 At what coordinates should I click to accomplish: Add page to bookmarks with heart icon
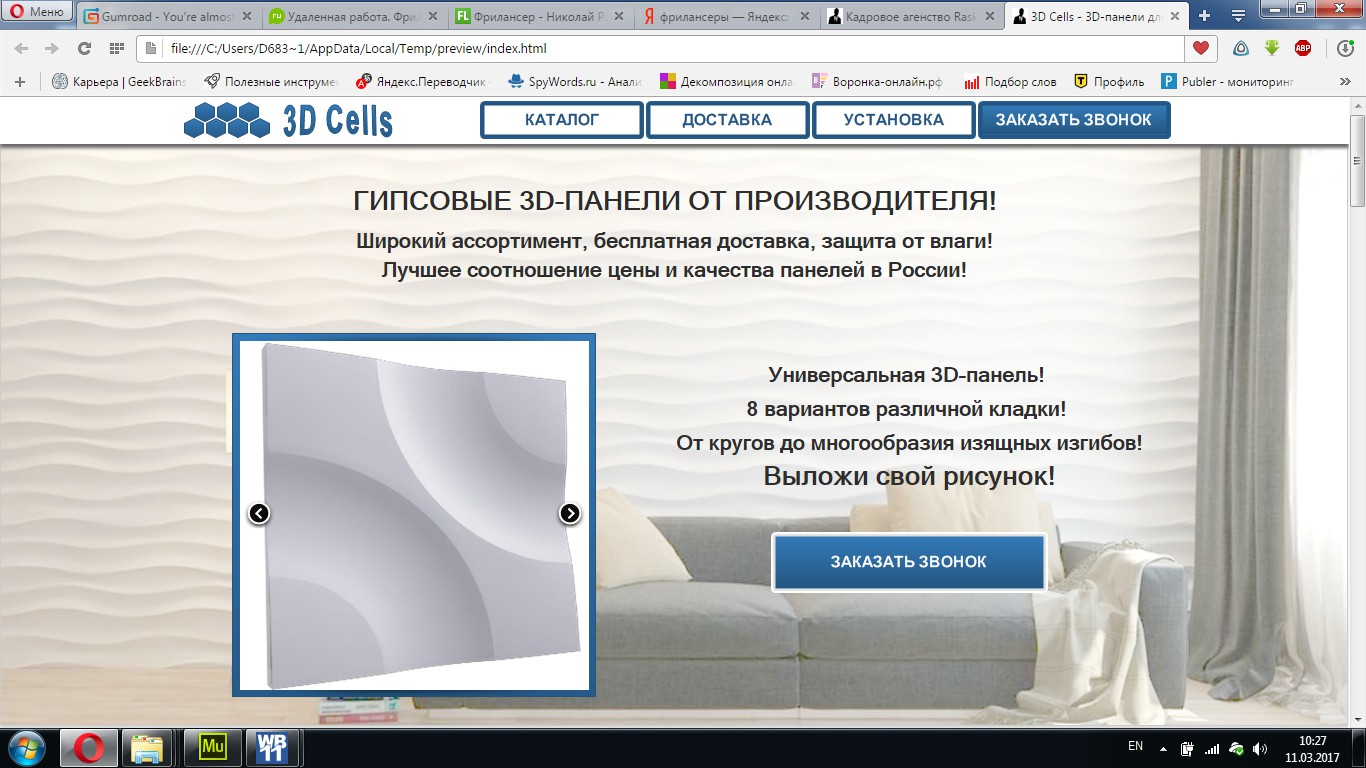pyautogui.click(x=1200, y=48)
